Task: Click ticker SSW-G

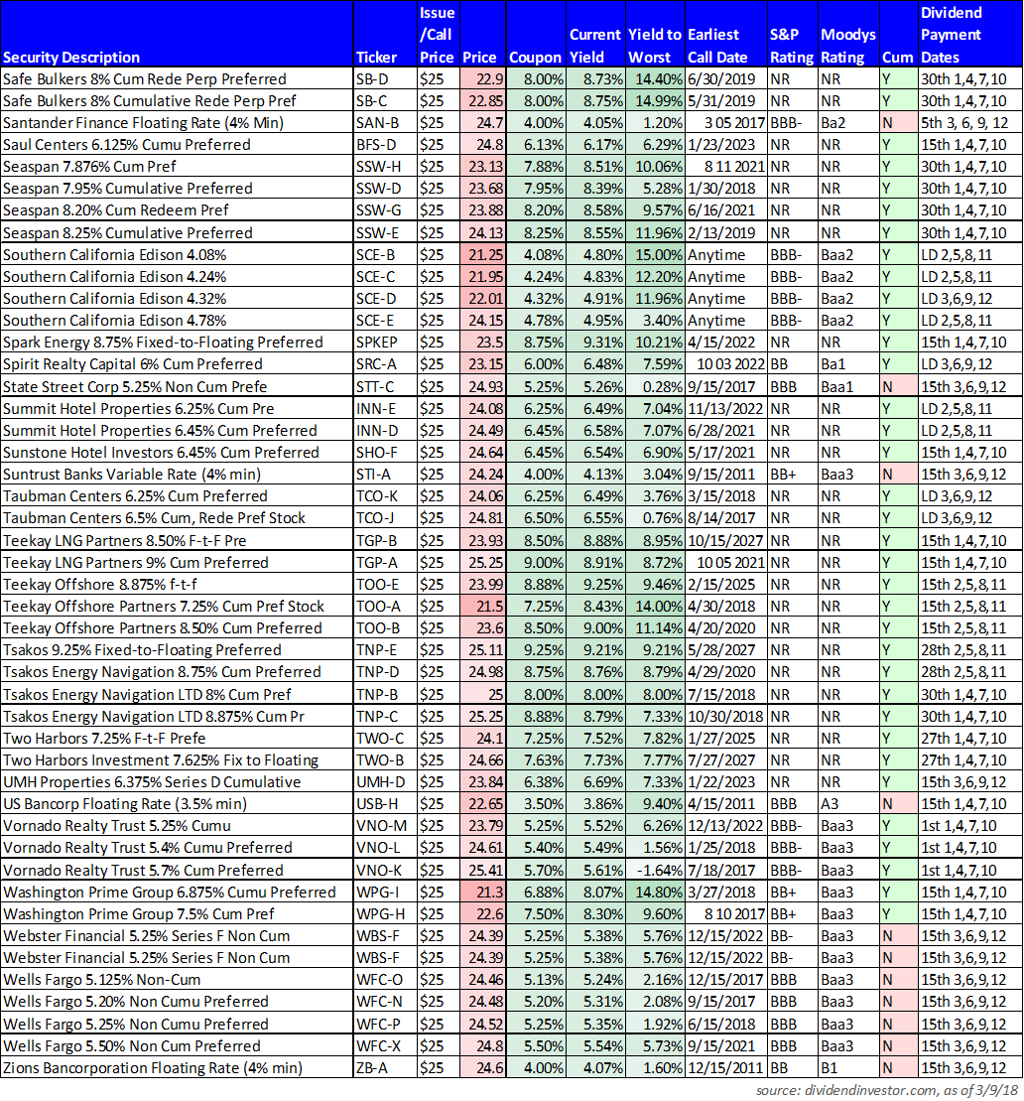Action: click(x=385, y=210)
